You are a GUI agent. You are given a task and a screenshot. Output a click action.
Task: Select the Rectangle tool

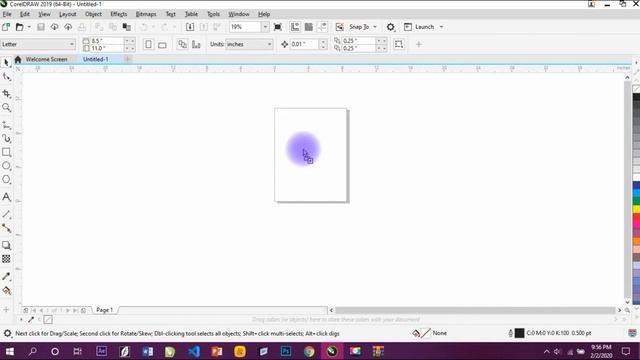6,152
